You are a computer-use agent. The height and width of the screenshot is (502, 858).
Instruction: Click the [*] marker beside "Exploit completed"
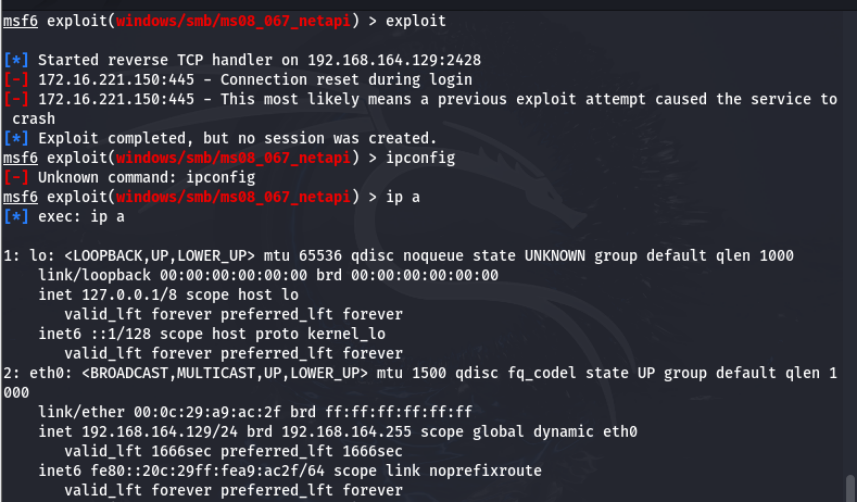click(17, 138)
